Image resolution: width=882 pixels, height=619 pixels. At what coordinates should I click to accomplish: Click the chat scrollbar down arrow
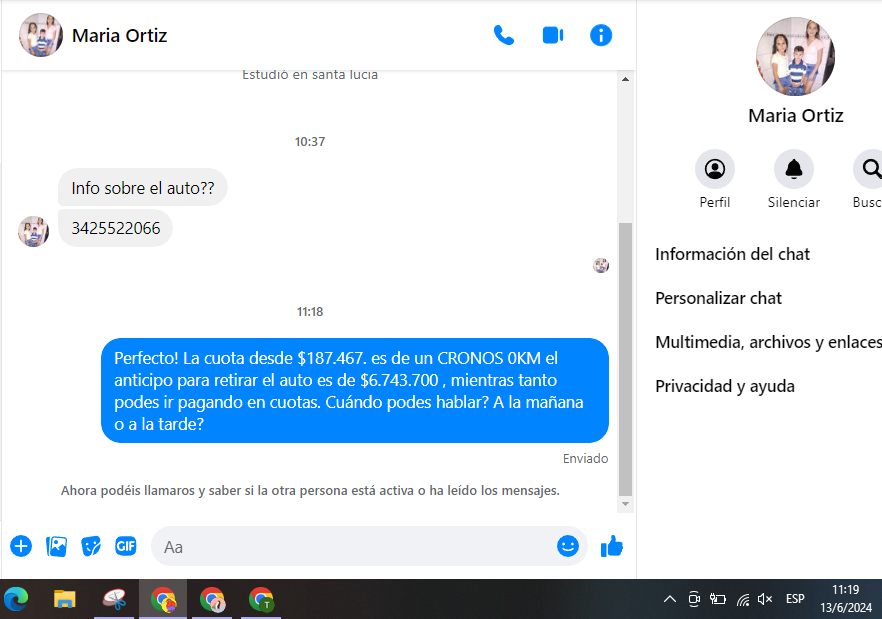[626, 505]
